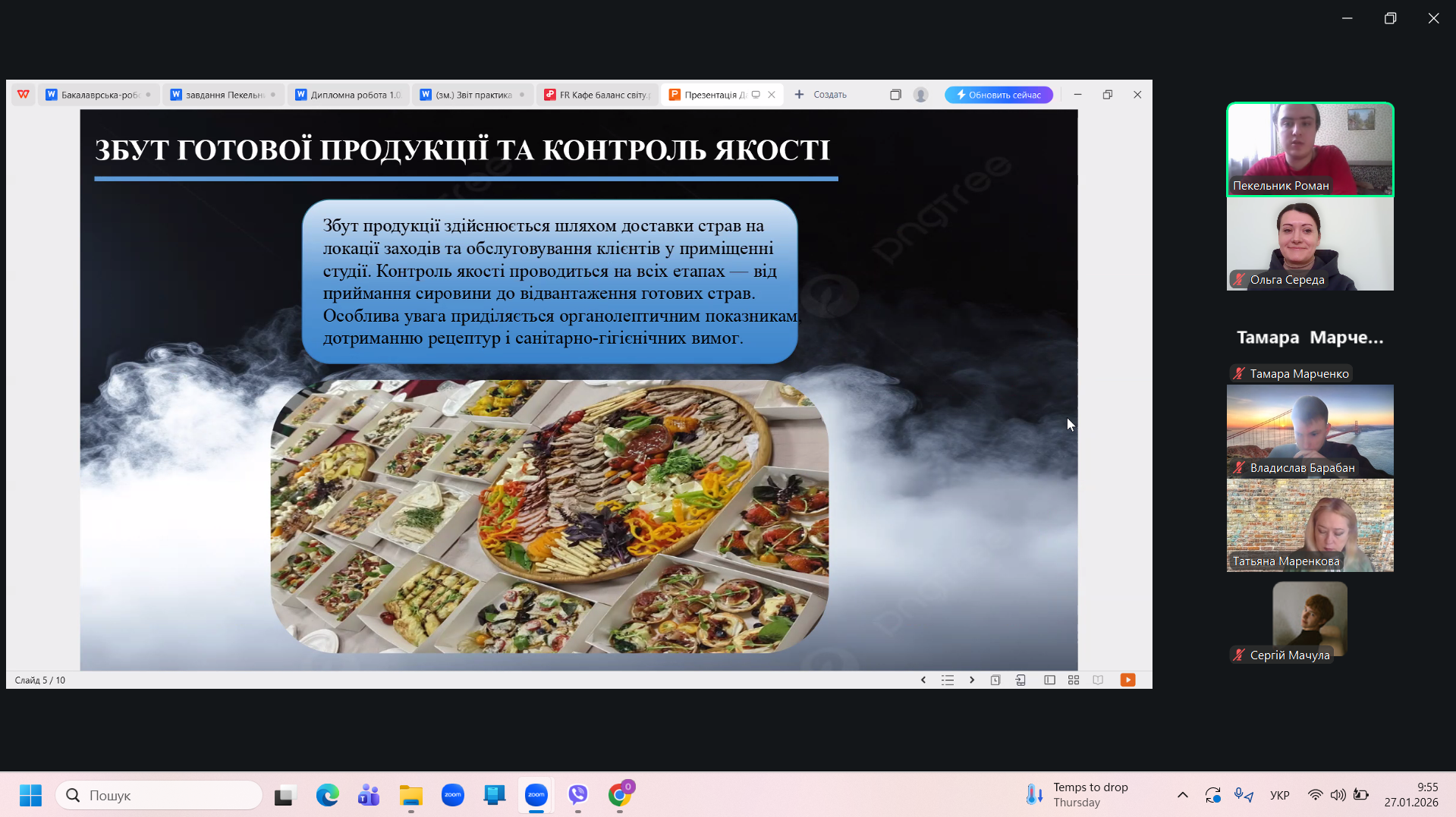Viewport: 1456px width, 817px height.
Task: Switch to slide sorter grid view
Action: (1074, 680)
